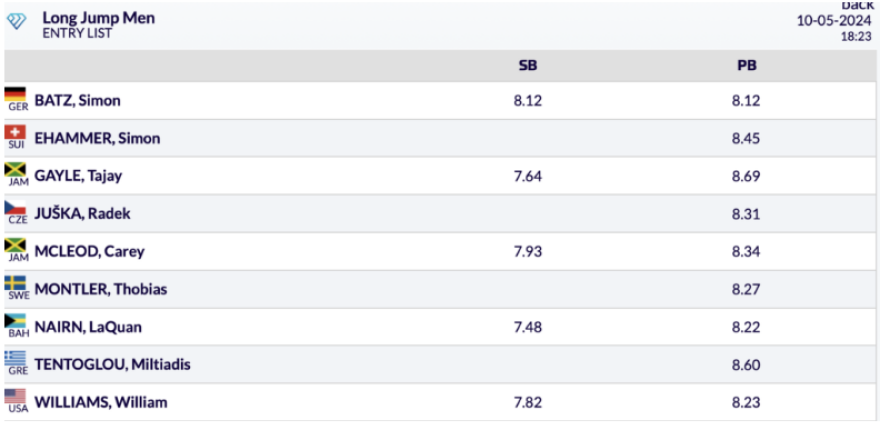
Task: Click the Swiss flag beside EHAMMER
Action: [x=16, y=134]
